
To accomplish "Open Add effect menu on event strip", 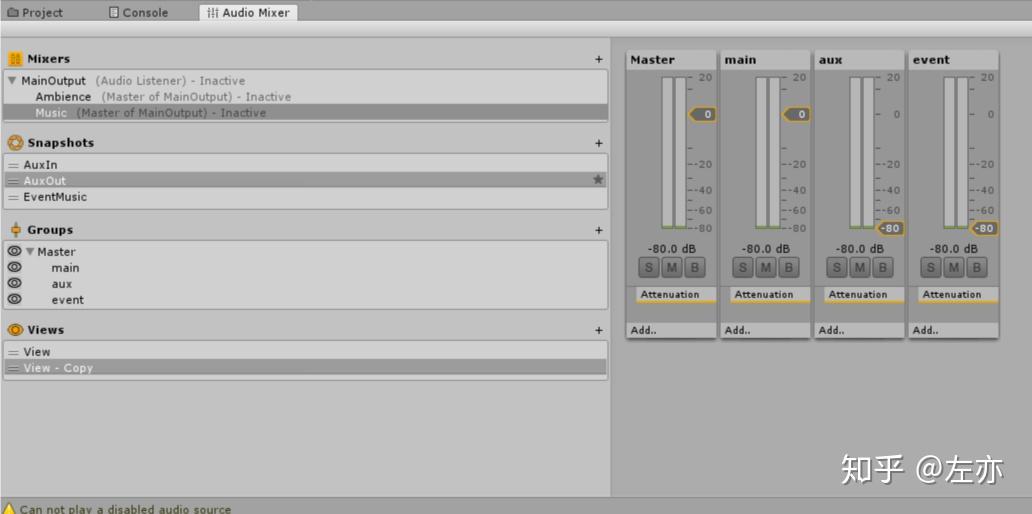I will (x=954, y=330).
